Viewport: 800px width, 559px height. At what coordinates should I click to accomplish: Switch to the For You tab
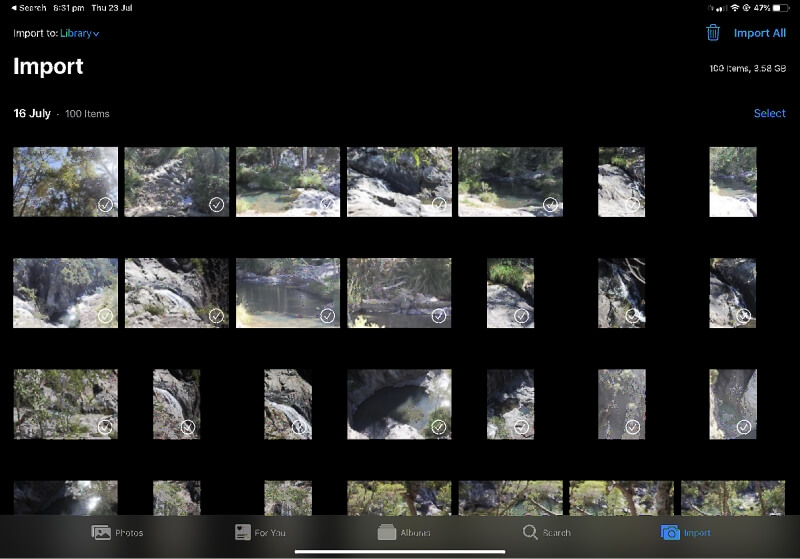click(242, 532)
